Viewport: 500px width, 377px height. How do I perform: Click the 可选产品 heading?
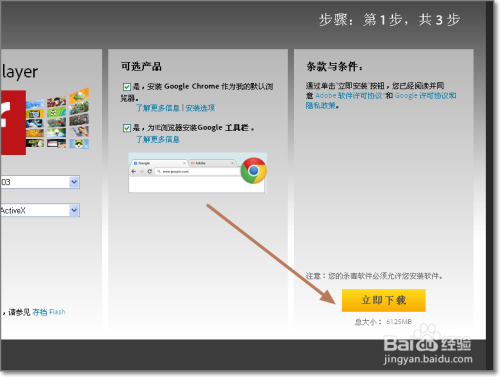pyautogui.click(x=141, y=66)
